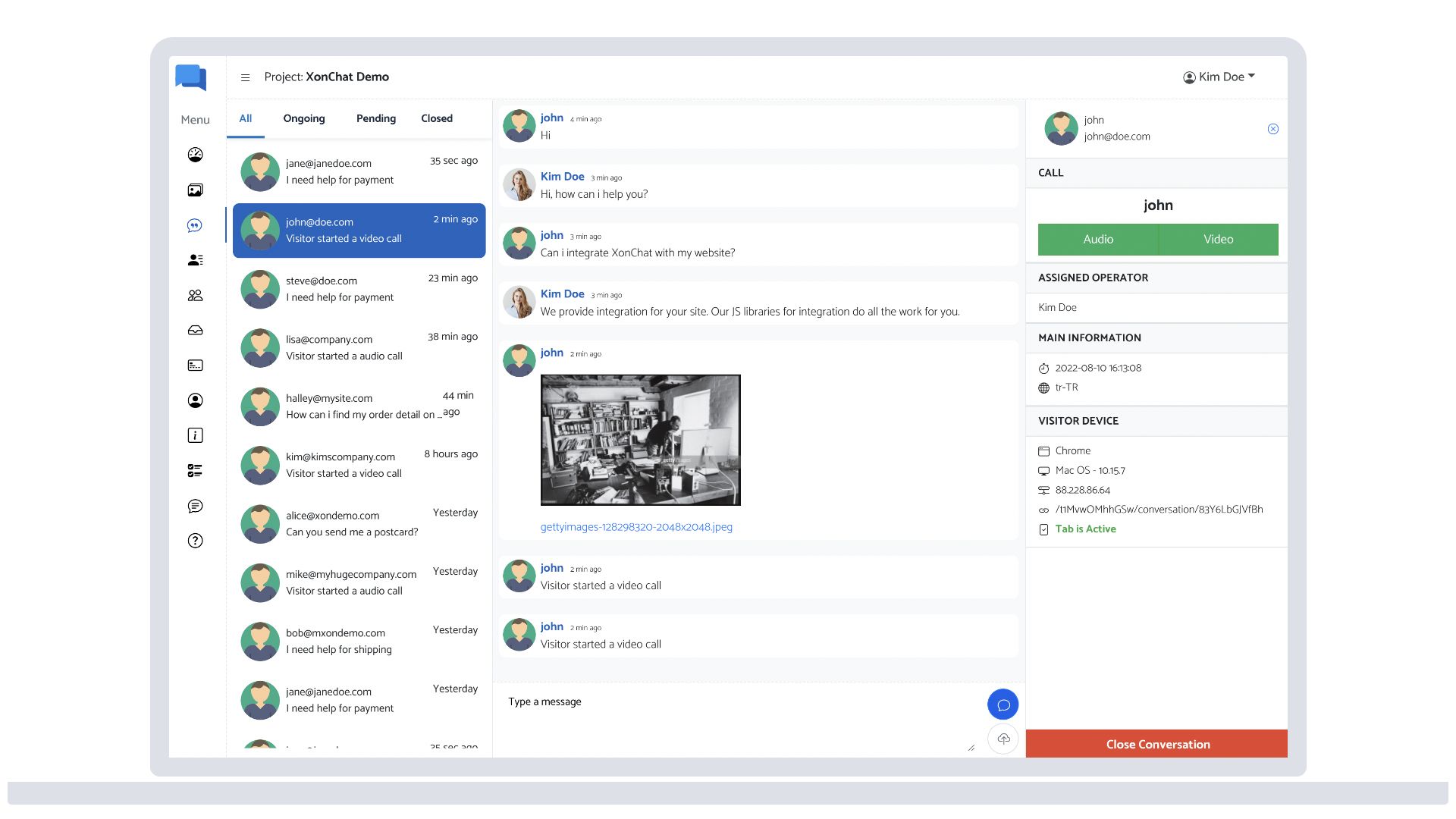The height and width of the screenshot is (819, 1456).
Task: Open the reports/analytics icon
Action: [195, 154]
